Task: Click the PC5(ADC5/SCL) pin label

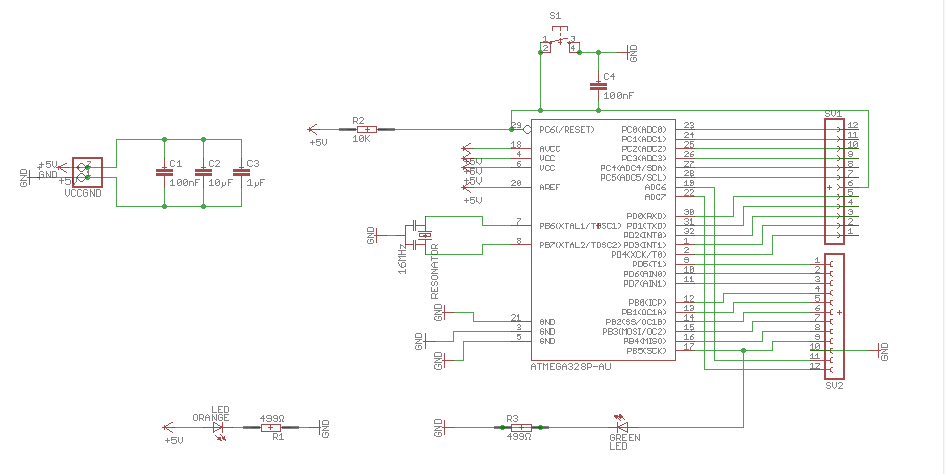Action: coord(633,178)
